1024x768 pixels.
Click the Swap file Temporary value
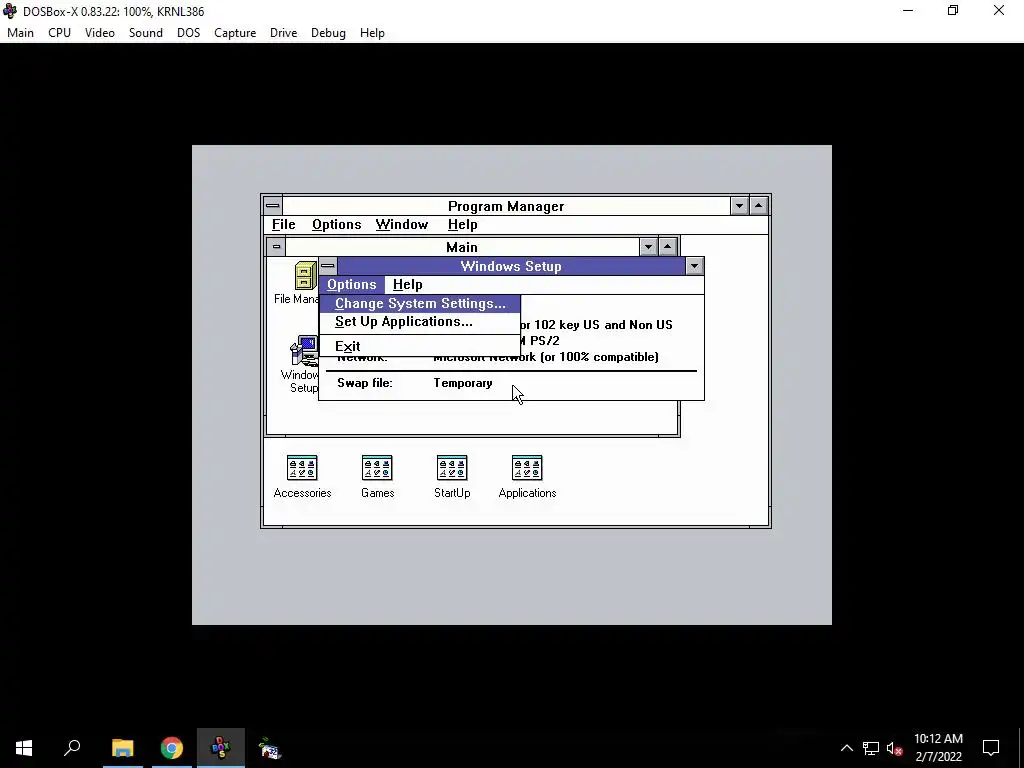click(x=463, y=383)
